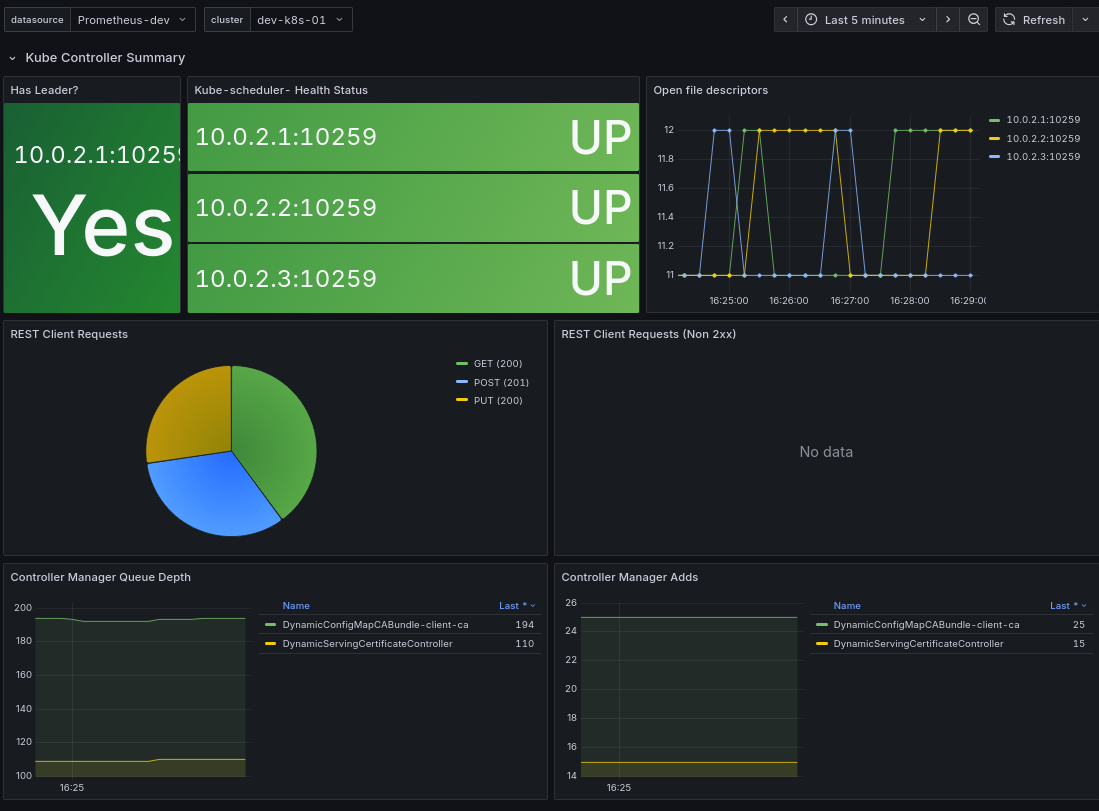Click the Refresh dashboard button
Image resolution: width=1099 pixels, height=811 pixels.
point(1035,20)
